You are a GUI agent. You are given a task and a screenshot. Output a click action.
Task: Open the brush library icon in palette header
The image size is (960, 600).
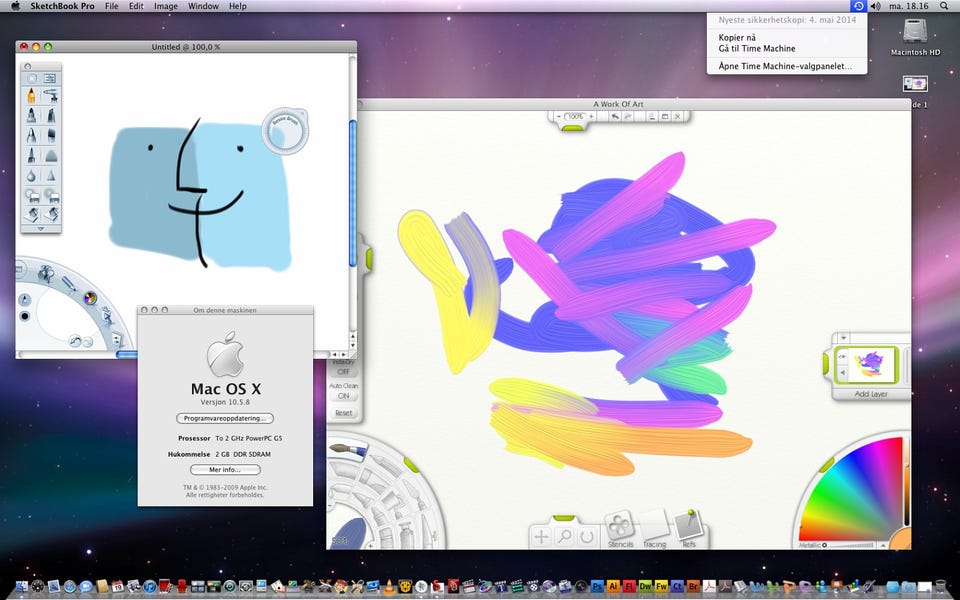pos(50,78)
